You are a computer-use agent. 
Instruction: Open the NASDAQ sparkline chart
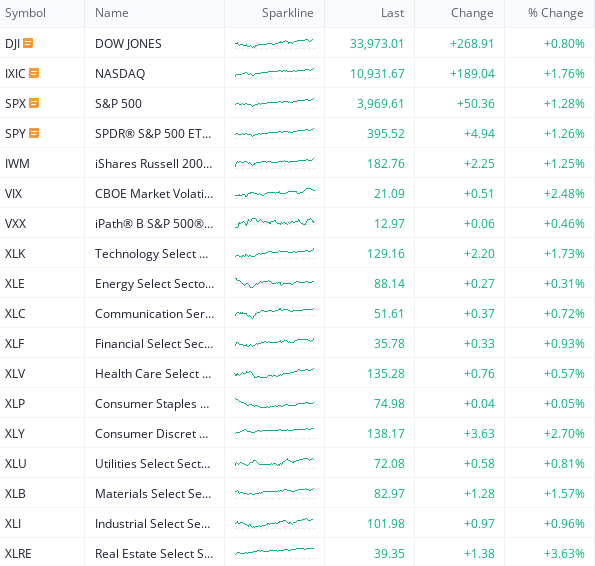tap(275, 73)
